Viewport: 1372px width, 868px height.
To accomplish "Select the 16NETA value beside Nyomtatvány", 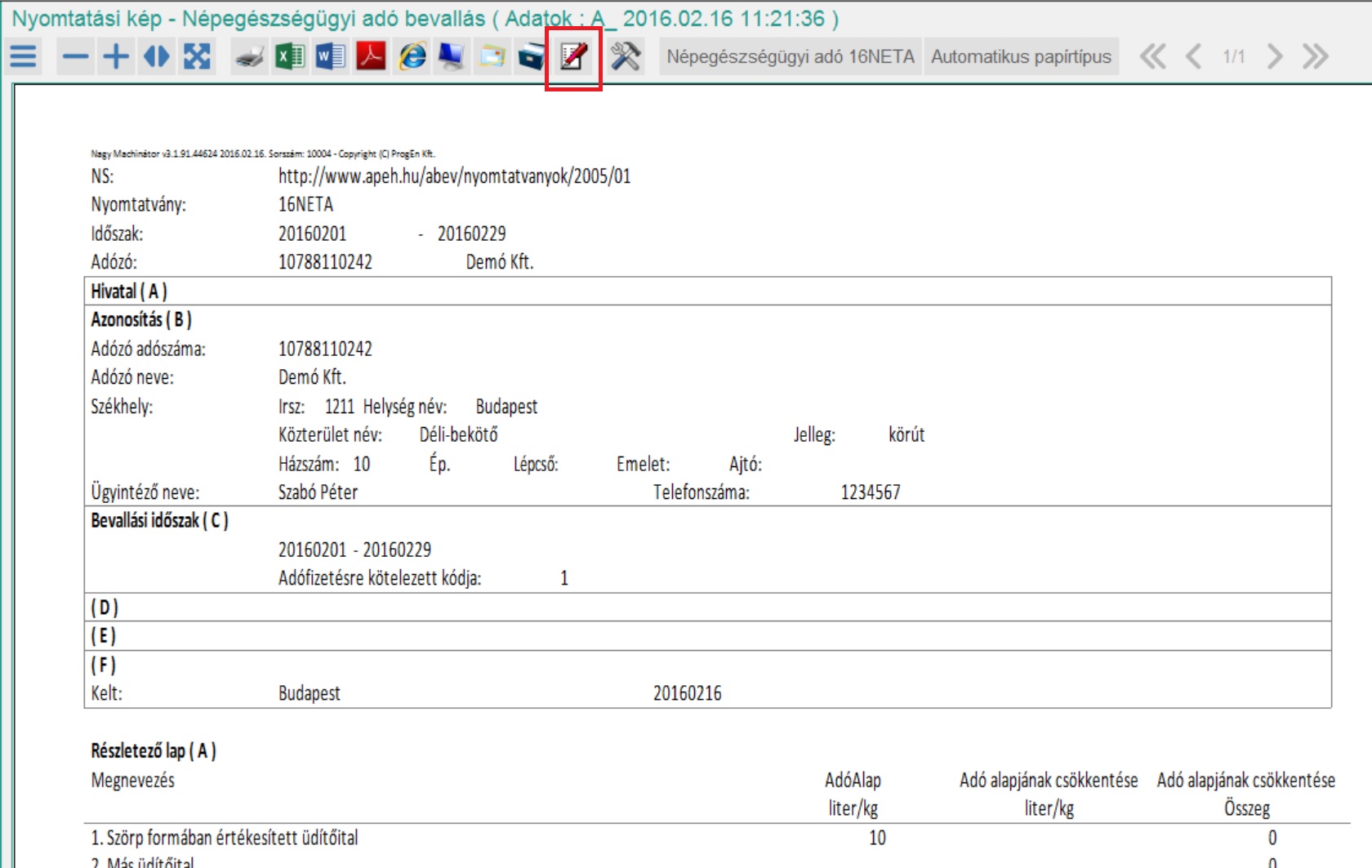I will 306,204.
